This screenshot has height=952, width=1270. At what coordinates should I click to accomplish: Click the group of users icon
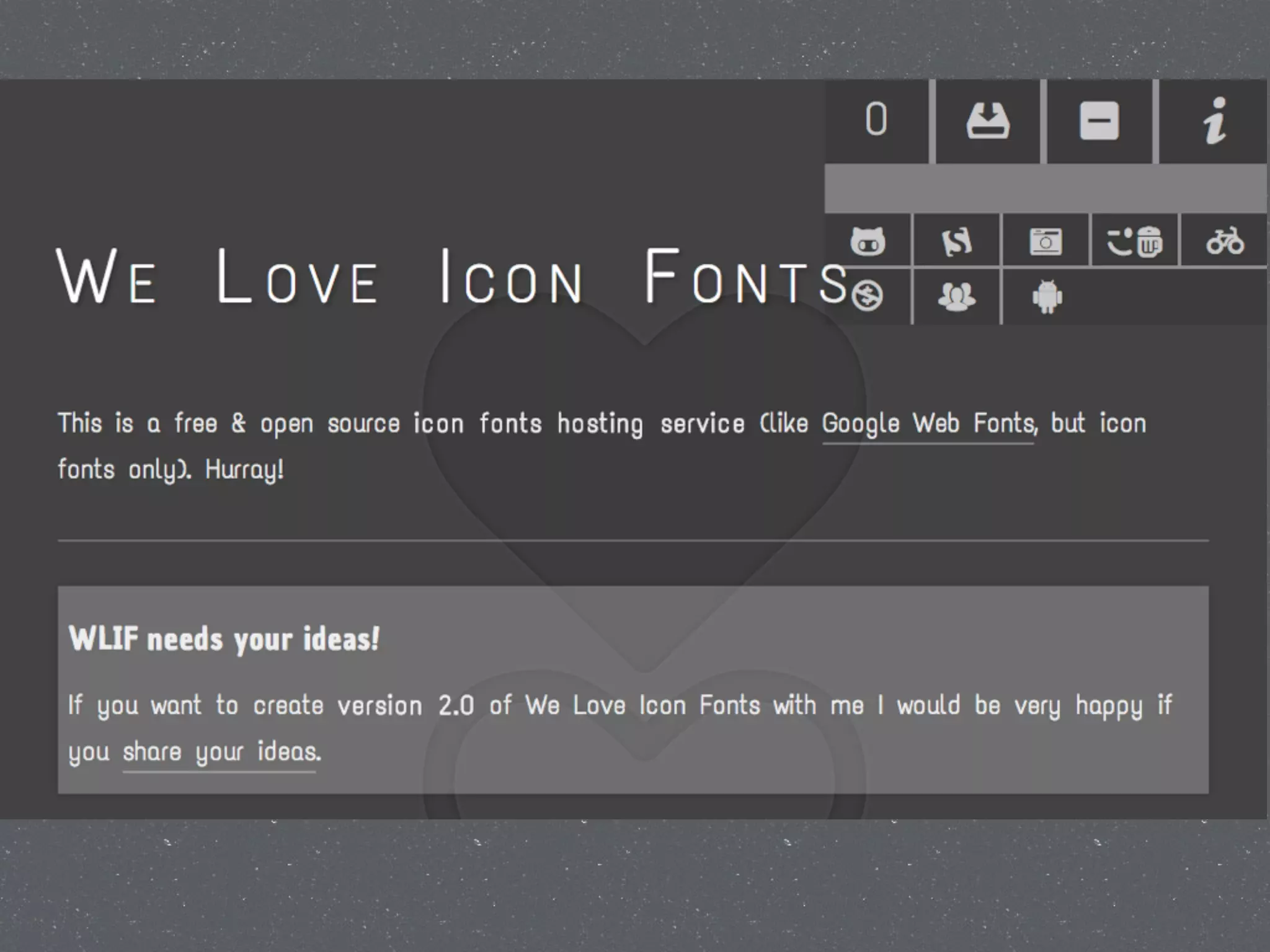pyautogui.click(x=956, y=296)
